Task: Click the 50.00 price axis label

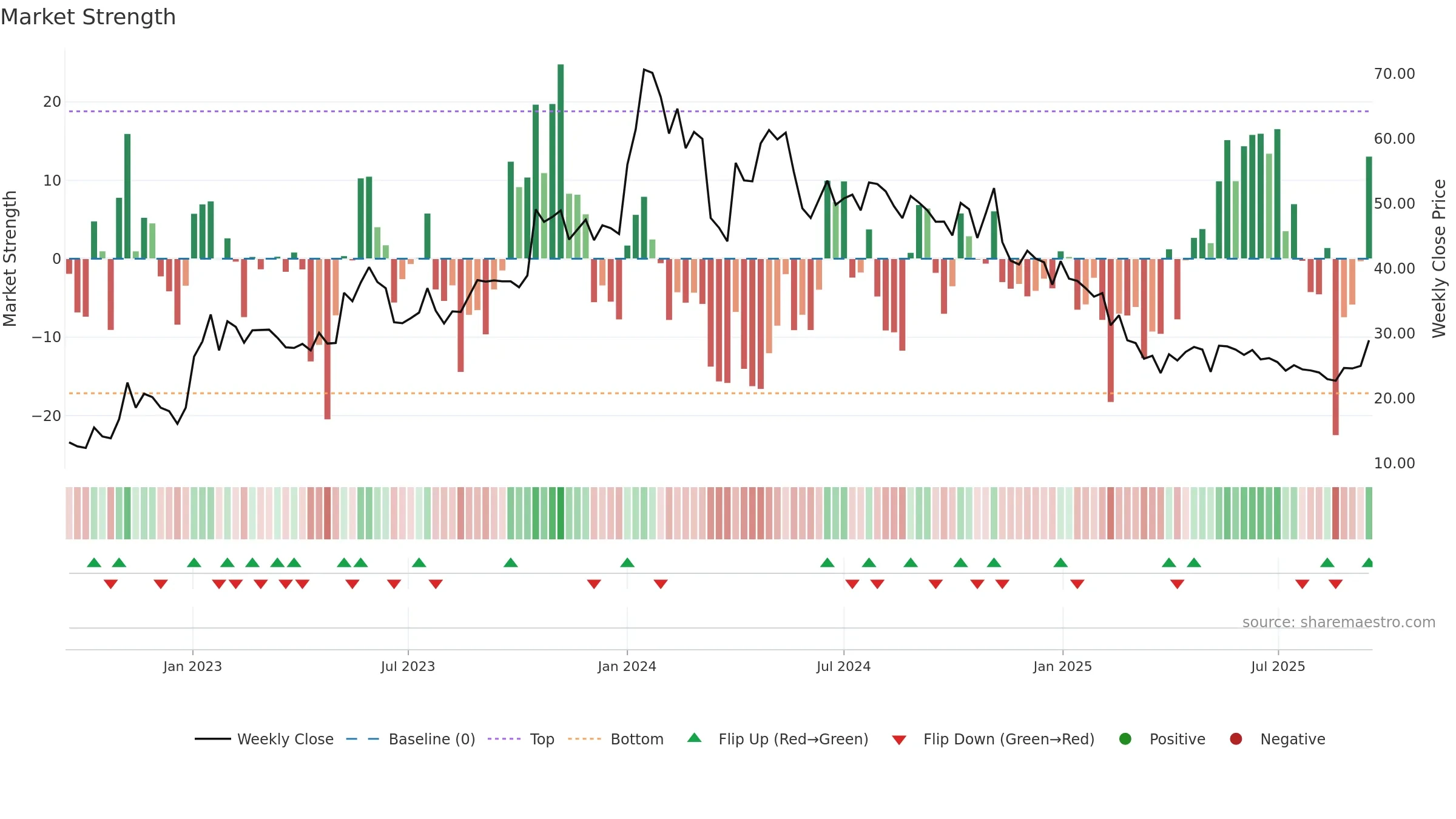Action: coord(1394,204)
